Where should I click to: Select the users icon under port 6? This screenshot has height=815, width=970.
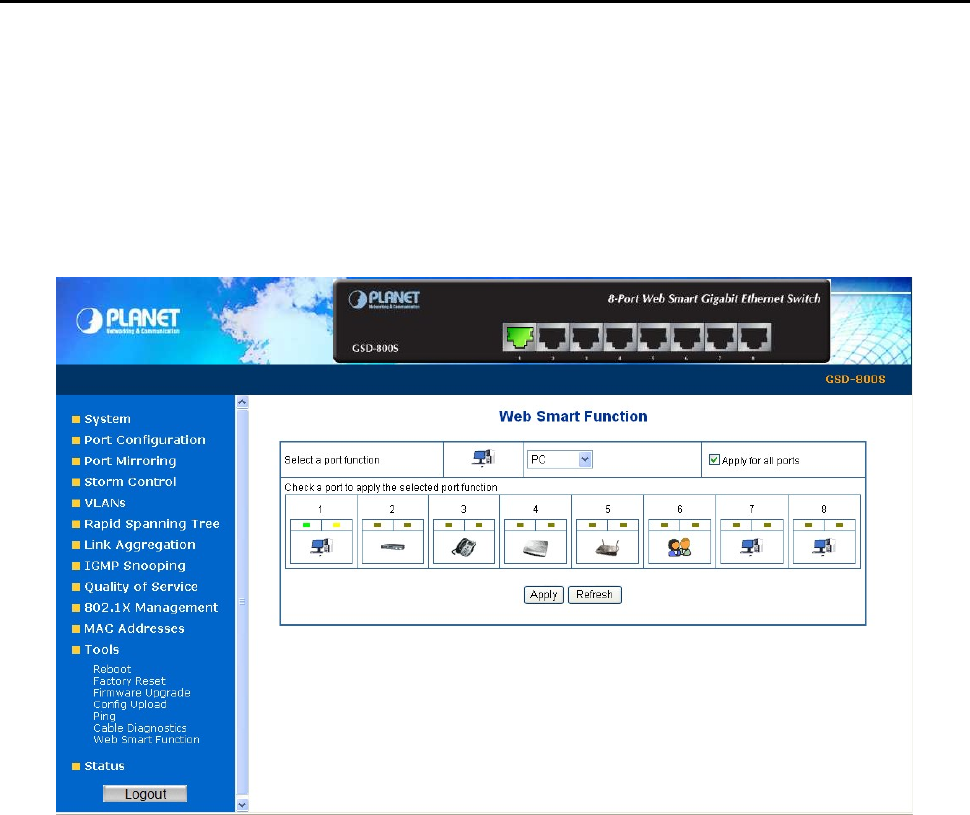click(x=679, y=547)
